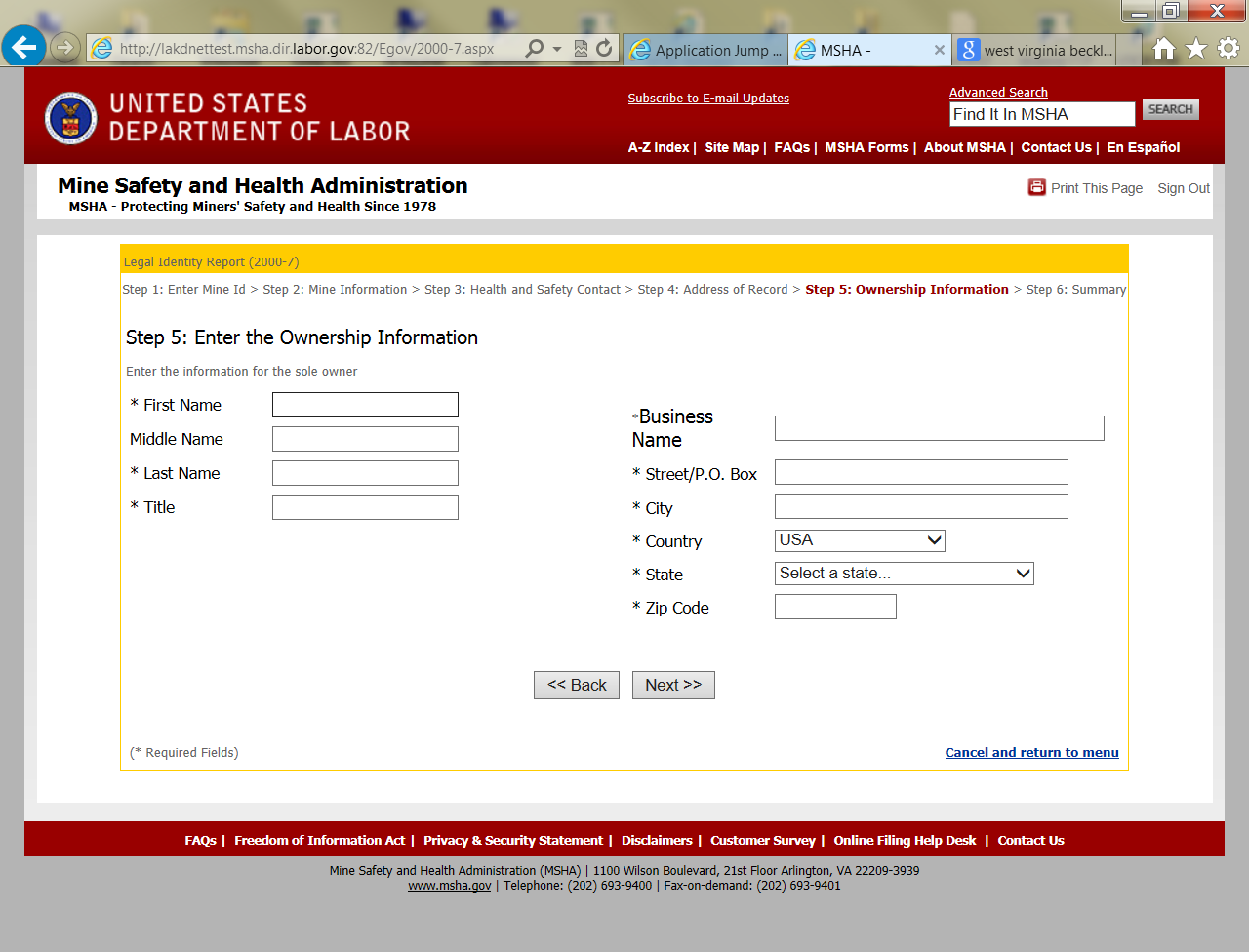1249x952 pixels.
Task: Open browser Tools gear icon
Action: pyautogui.click(x=1229, y=48)
